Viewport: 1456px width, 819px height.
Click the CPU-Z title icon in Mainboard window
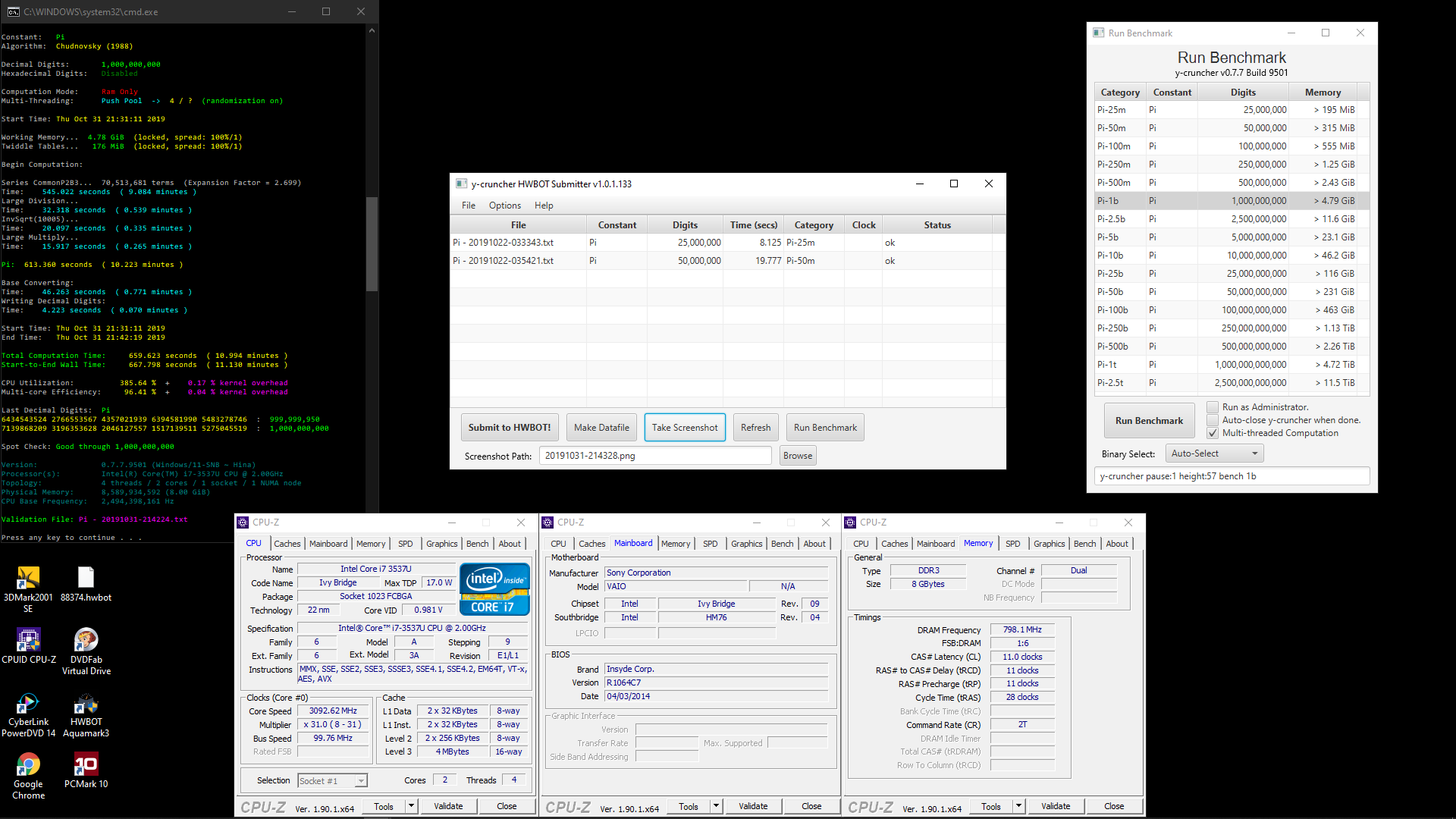pyautogui.click(x=548, y=522)
